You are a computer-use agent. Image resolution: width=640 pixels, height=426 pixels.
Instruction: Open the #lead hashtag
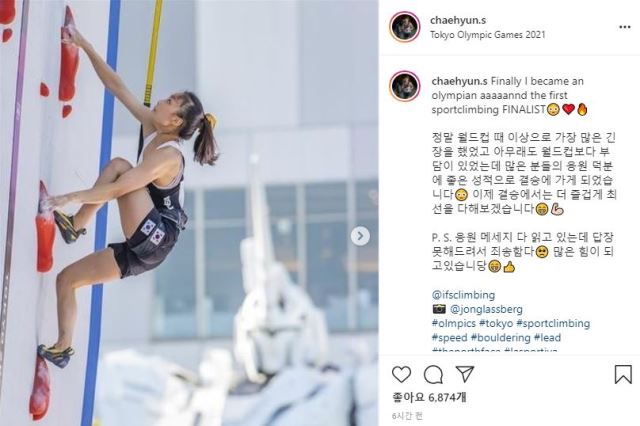(x=547, y=337)
